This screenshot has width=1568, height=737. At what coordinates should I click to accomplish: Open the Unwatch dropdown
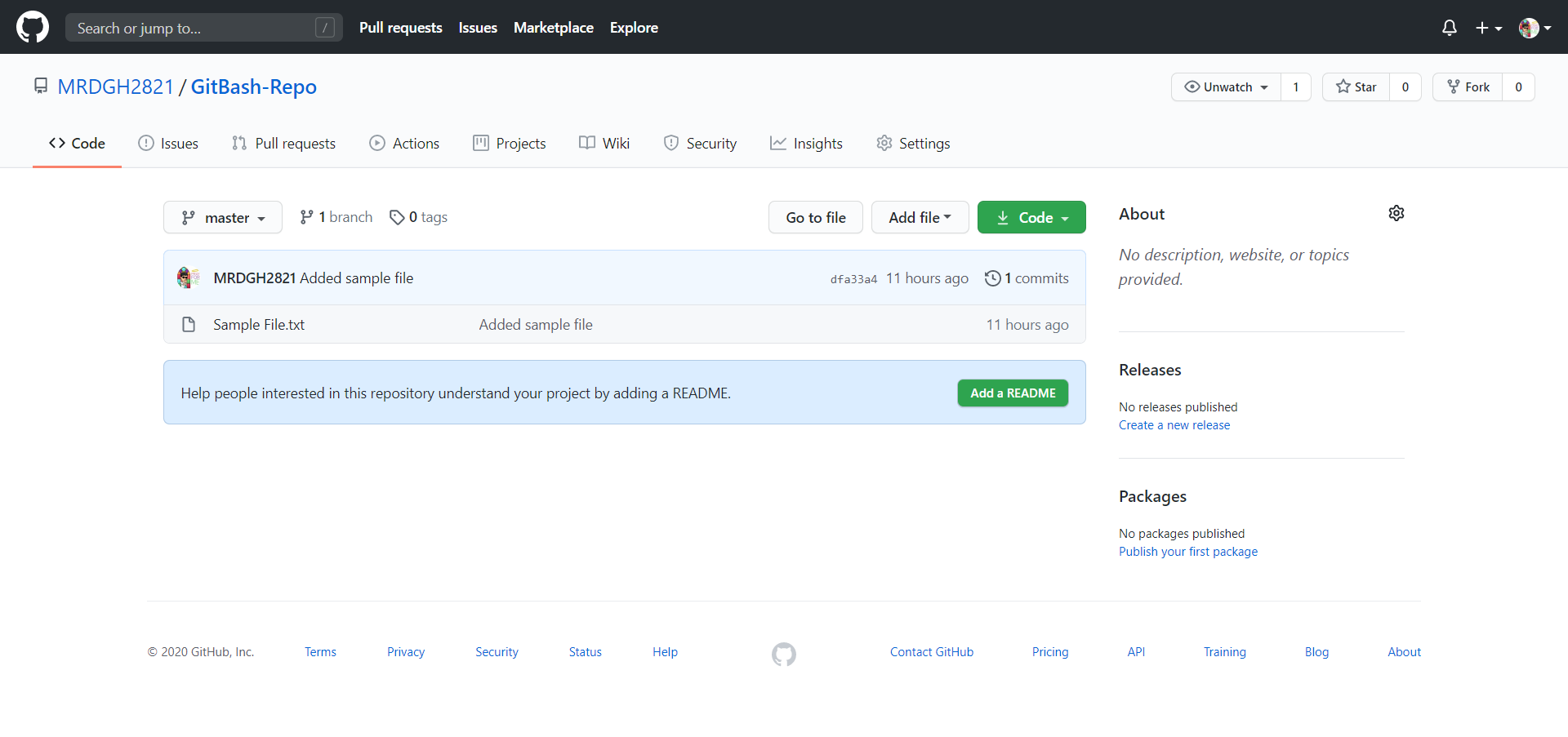(x=1226, y=87)
